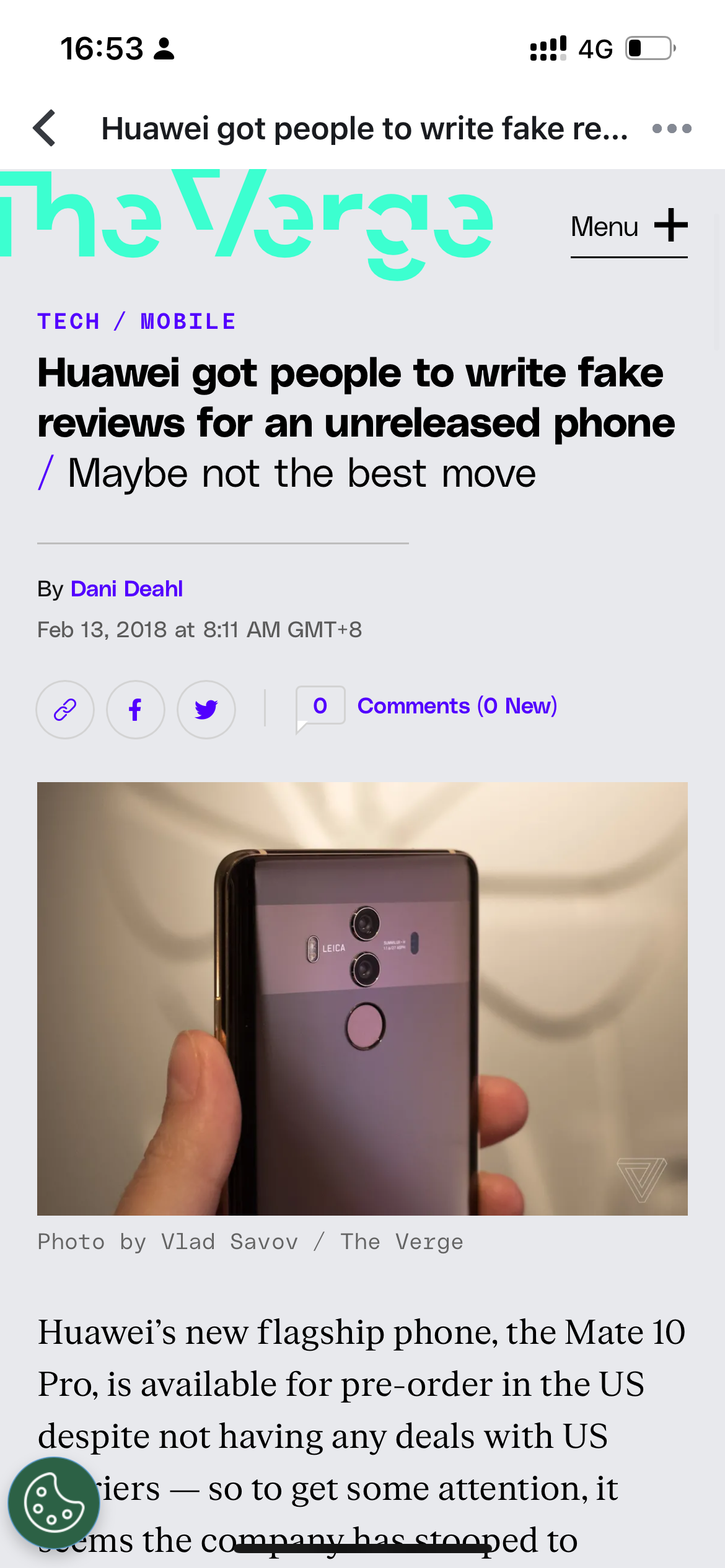Expand the Menu plus button
The height and width of the screenshot is (1568, 725).
pyautogui.click(x=629, y=227)
